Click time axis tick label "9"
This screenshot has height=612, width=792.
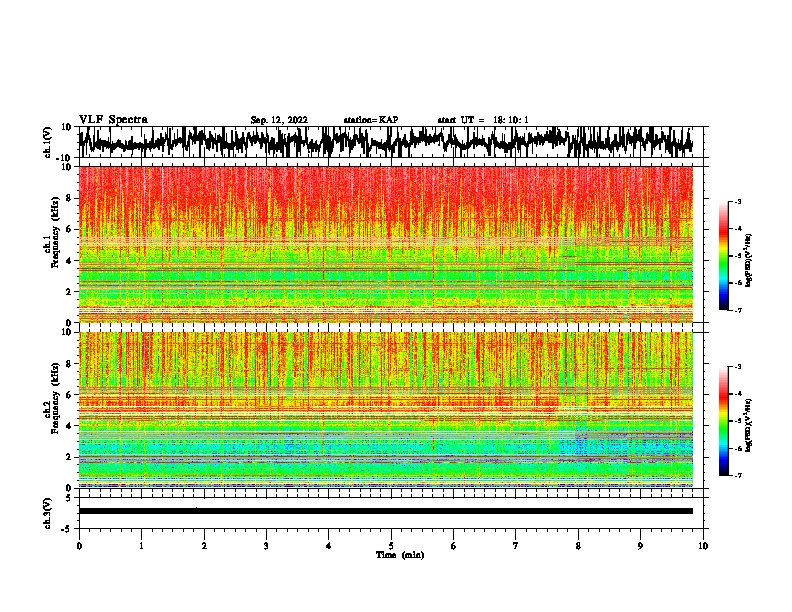click(640, 546)
